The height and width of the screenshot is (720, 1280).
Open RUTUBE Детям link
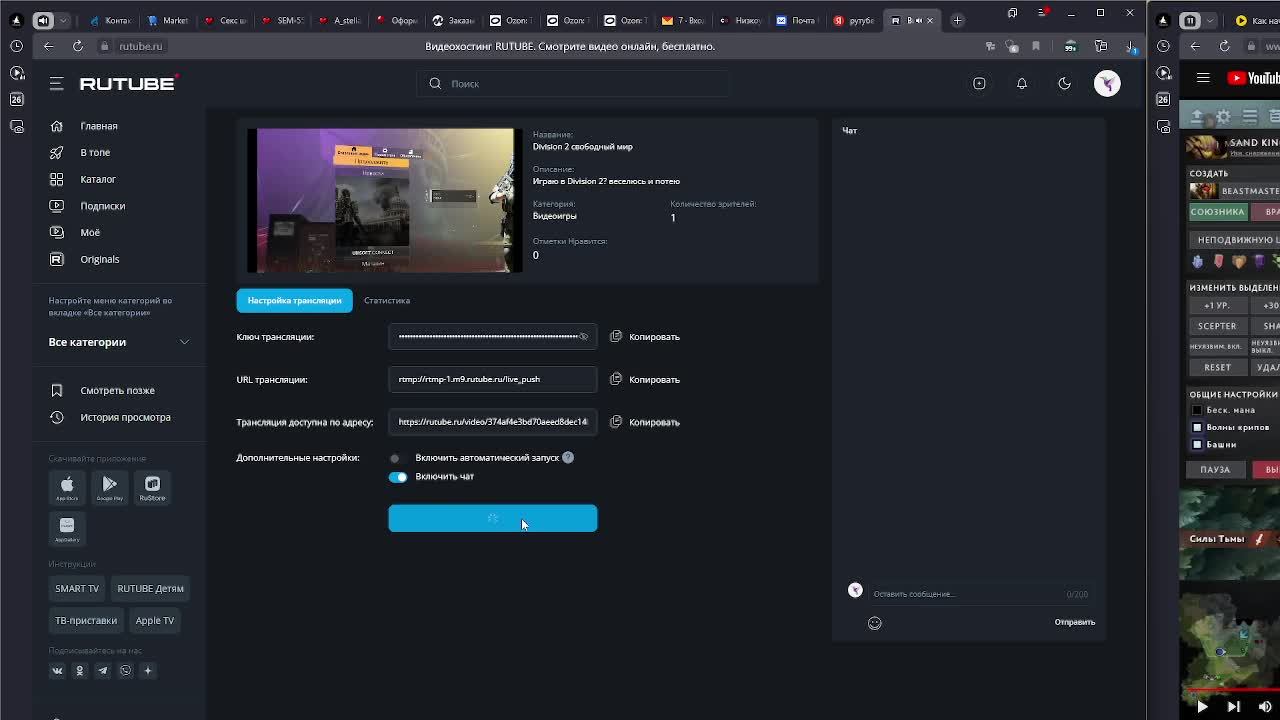coord(150,589)
